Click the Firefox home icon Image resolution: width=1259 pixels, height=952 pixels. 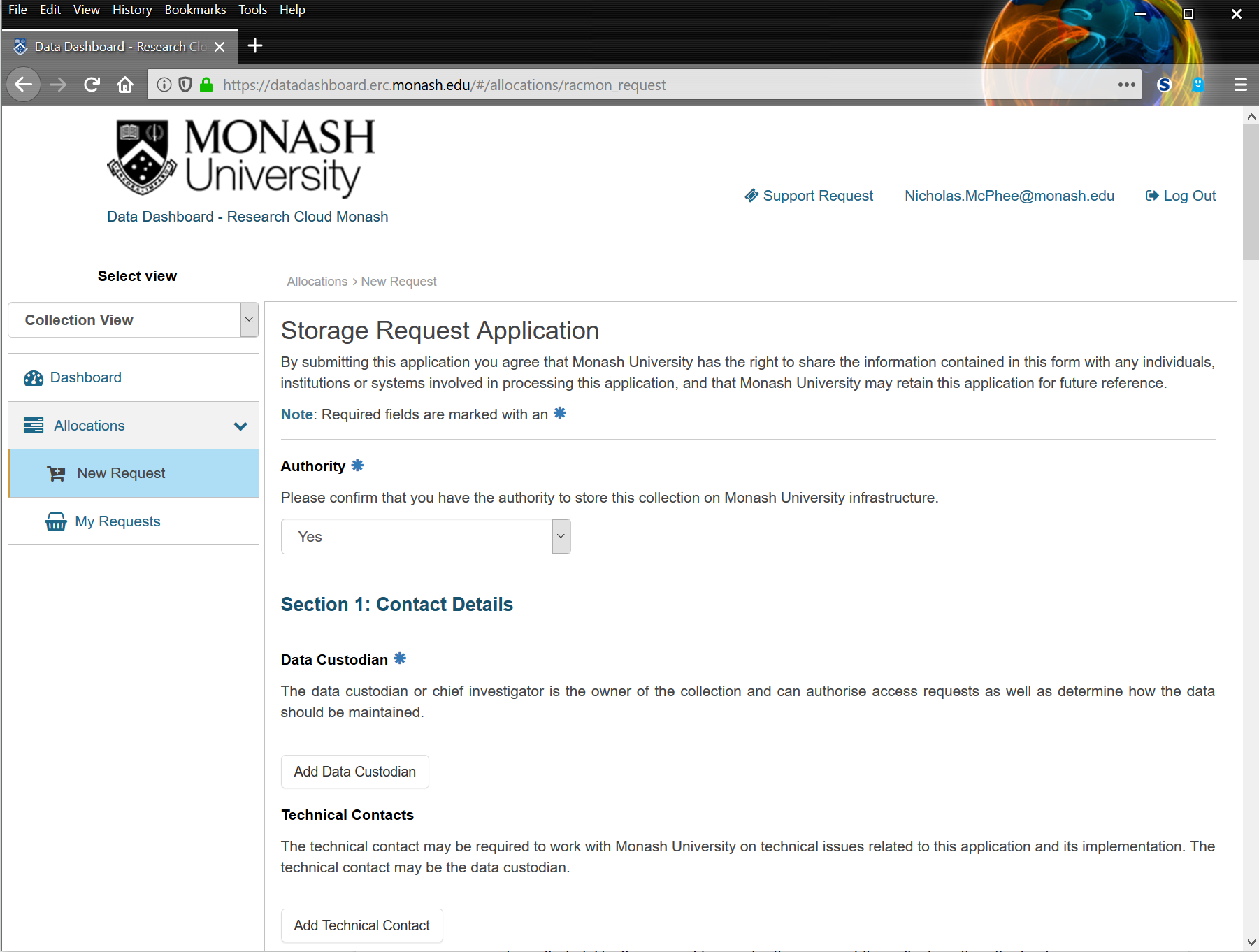tap(125, 85)
